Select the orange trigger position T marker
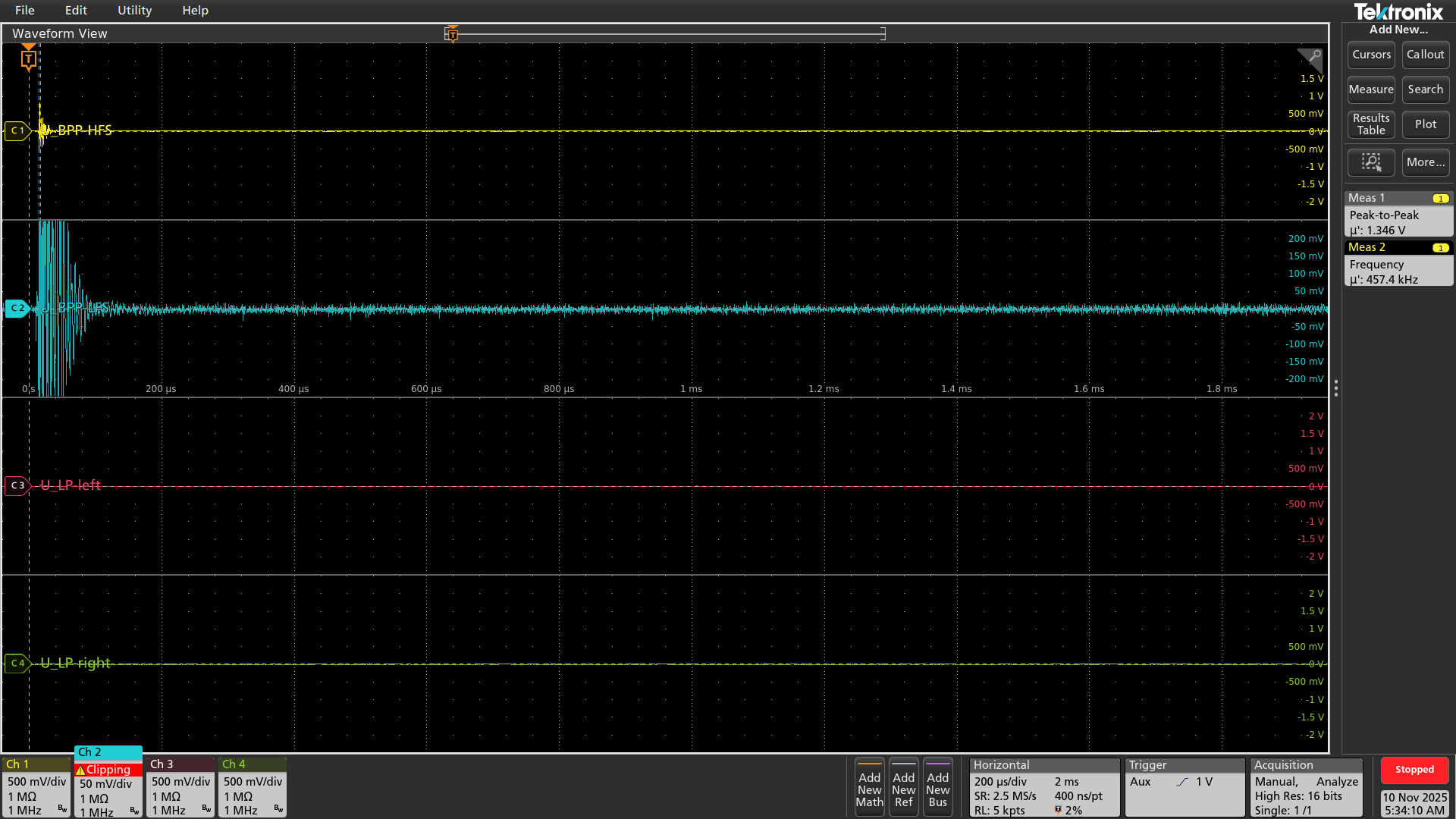This screenshot has height=819, width=1456. click(28, 58)
